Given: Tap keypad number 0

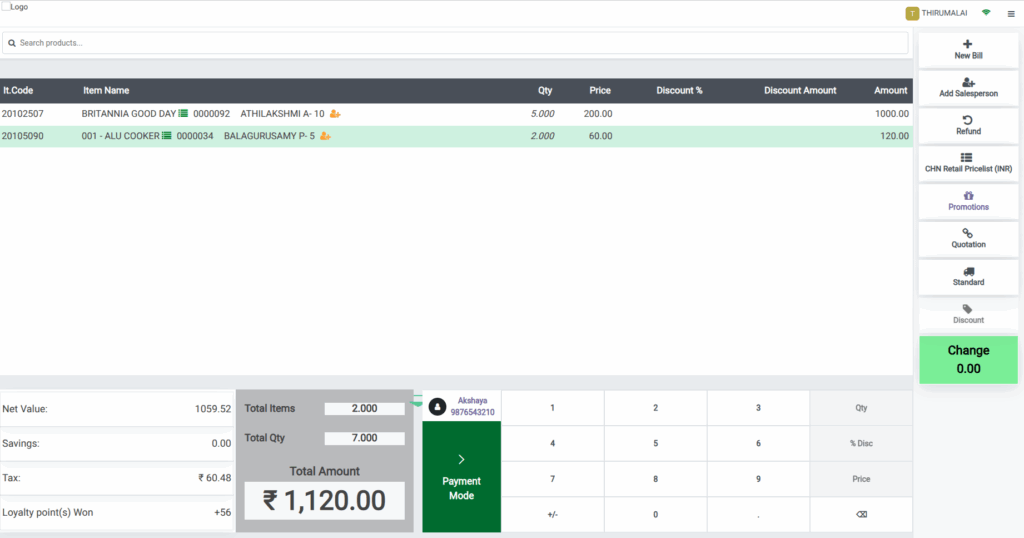Looking at the screenshot, I should coord(656,514).
